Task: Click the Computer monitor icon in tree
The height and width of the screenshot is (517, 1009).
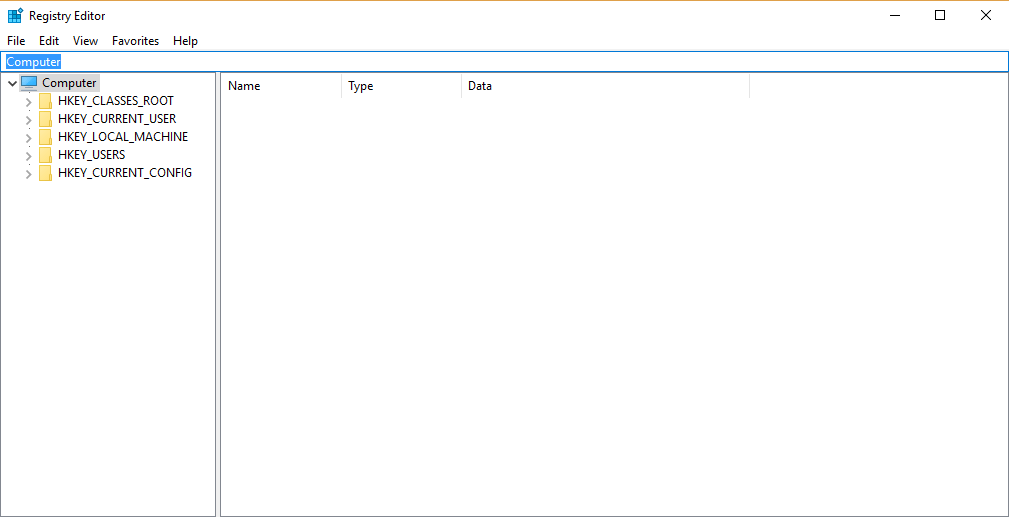Action: 30,83
